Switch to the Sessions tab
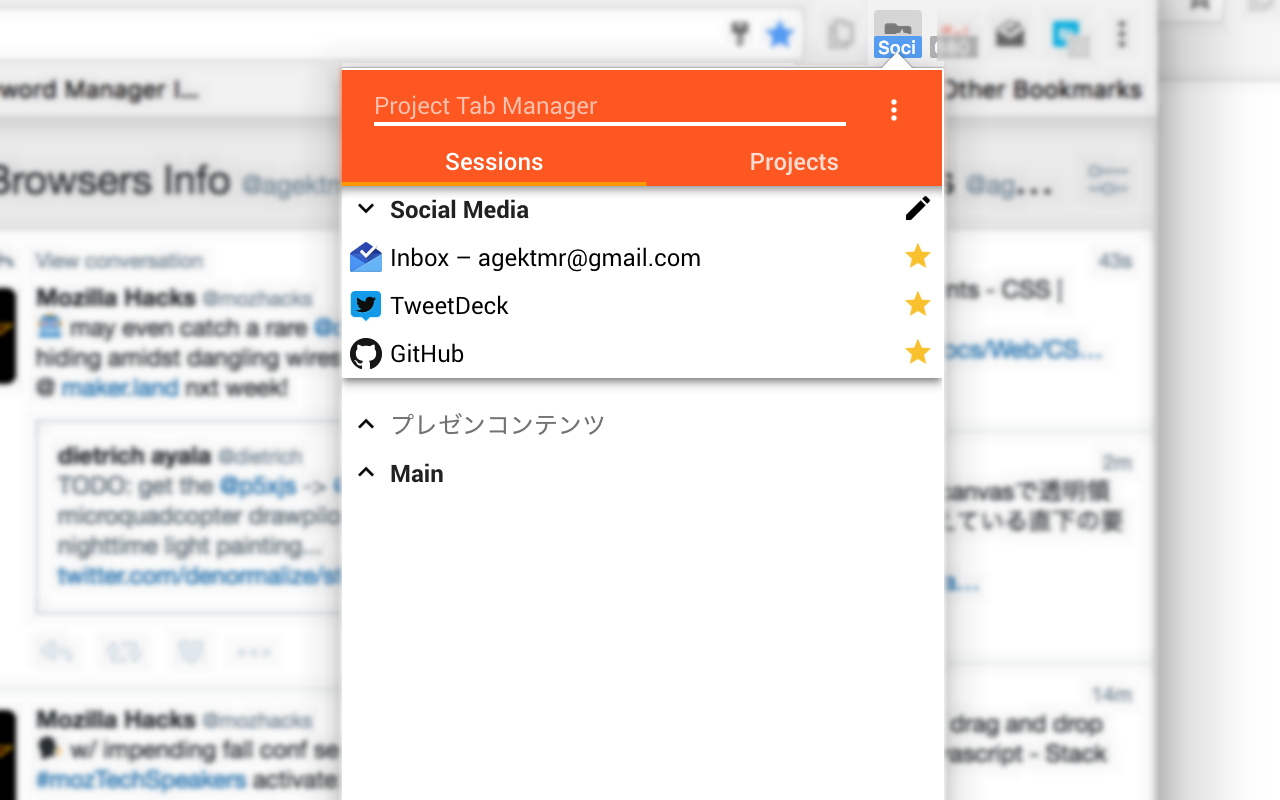 (494, 162)
